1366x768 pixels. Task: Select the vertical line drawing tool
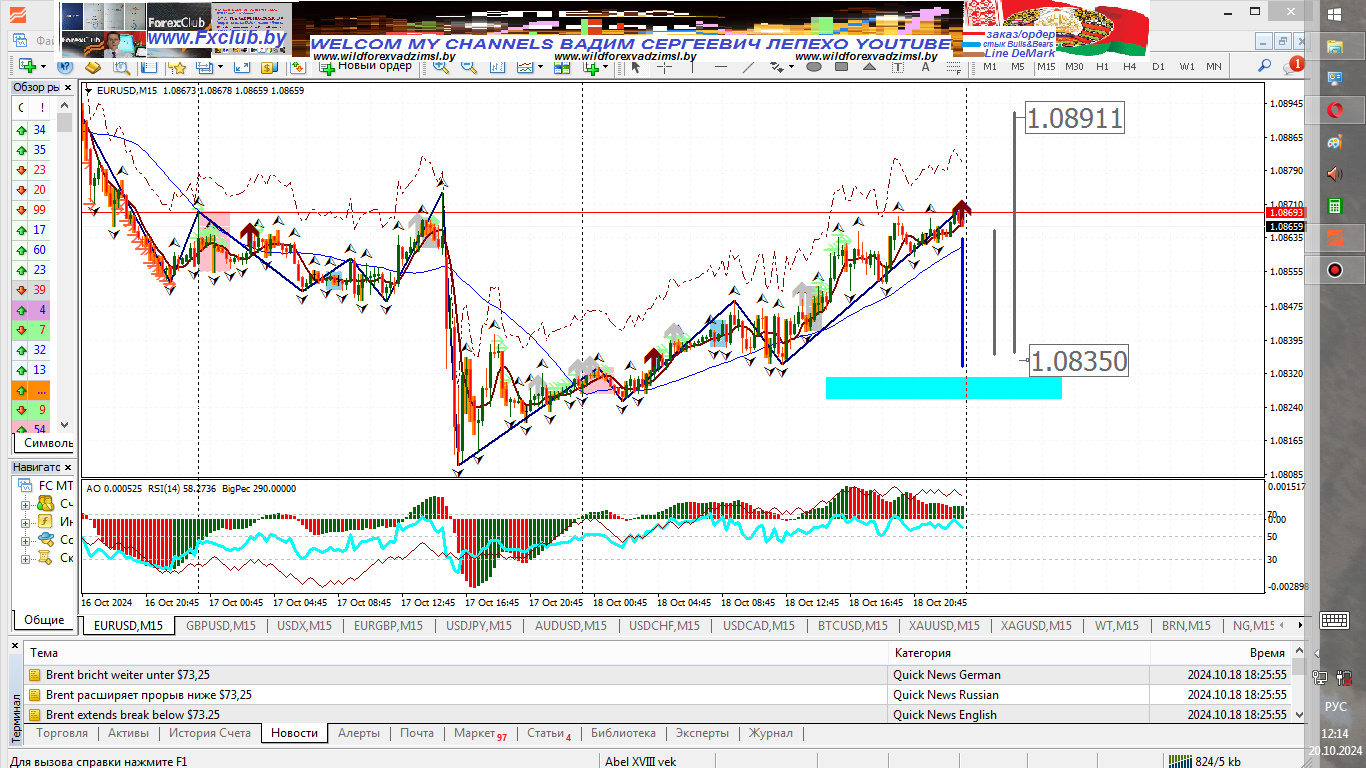click(x=692, y=66)
